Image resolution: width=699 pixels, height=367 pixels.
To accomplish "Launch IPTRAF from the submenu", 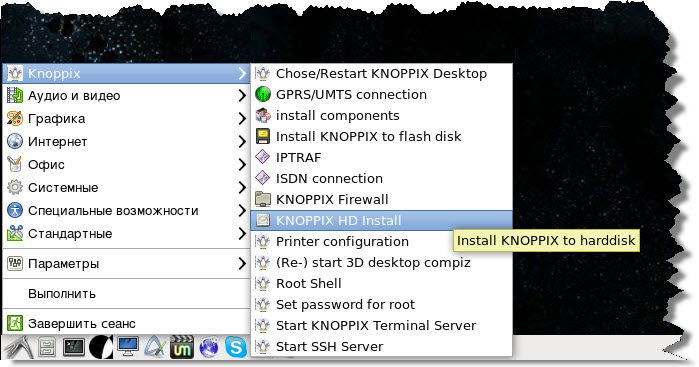I will (382, 157).
